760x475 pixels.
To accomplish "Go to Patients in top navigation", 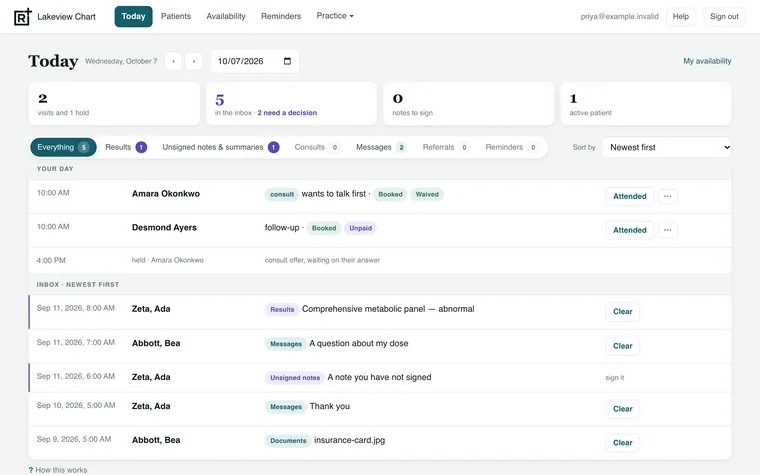I will (x=176, y=16).
